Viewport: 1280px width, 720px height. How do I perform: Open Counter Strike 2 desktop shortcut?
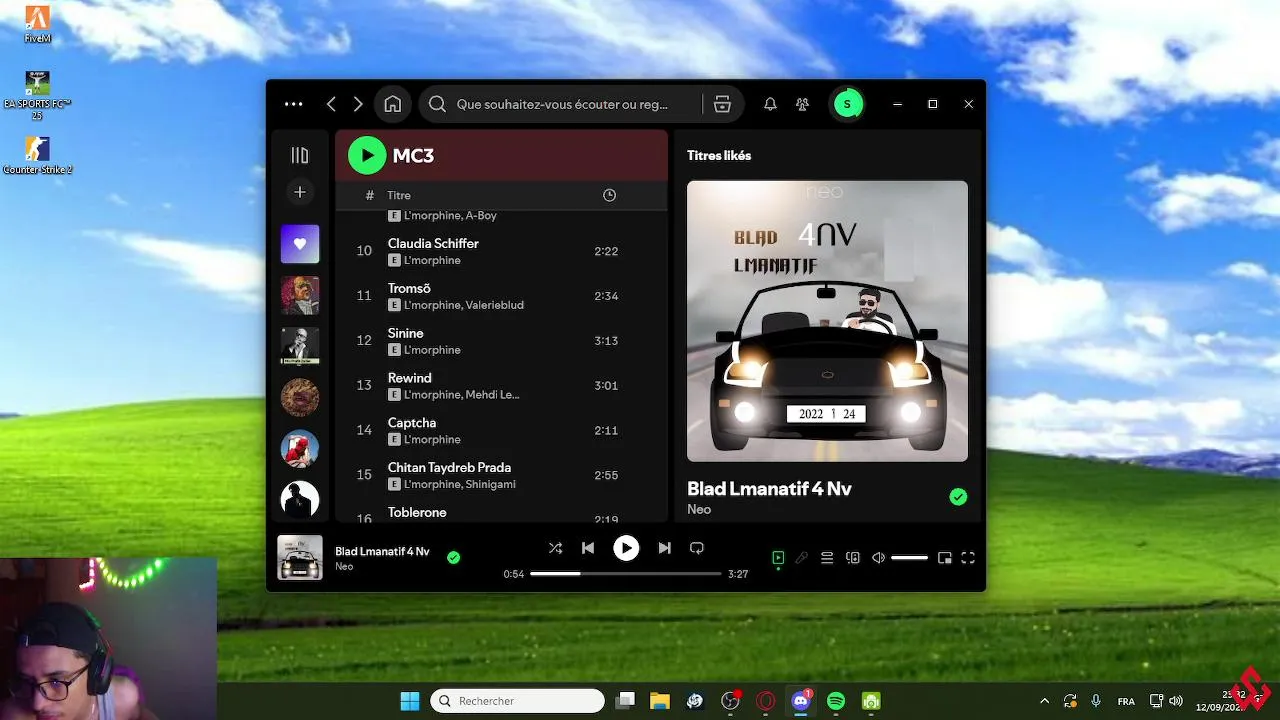pyautogui.click(x=37, y=155)
